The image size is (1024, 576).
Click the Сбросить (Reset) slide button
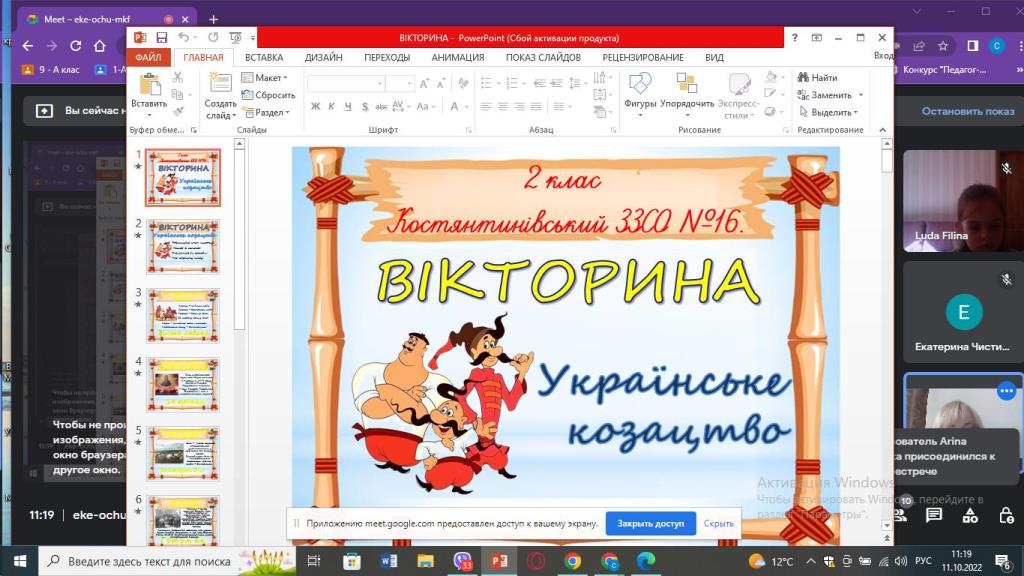[268, 95]
